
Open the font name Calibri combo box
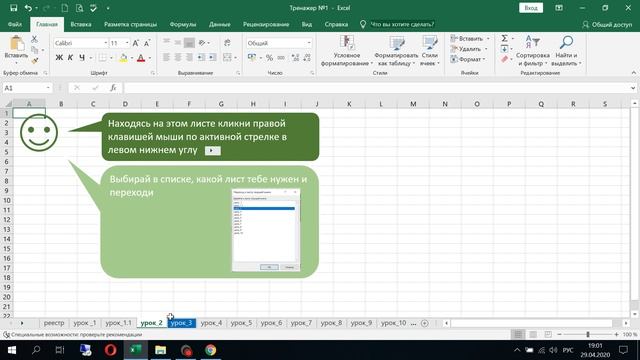coord(81,43)
